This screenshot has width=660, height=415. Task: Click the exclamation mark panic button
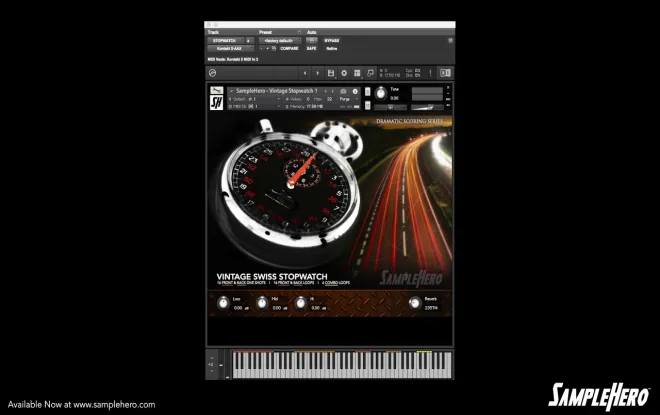pyautogui.click(x=430, y=73)
